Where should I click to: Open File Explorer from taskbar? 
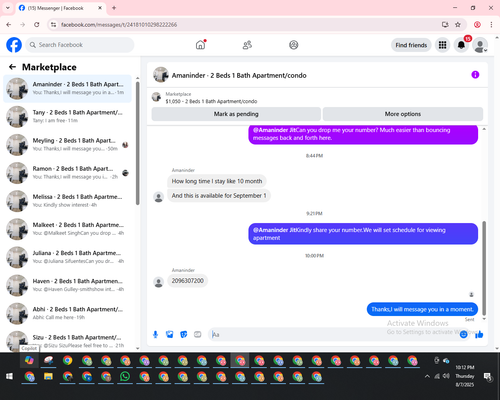point(48,376)
